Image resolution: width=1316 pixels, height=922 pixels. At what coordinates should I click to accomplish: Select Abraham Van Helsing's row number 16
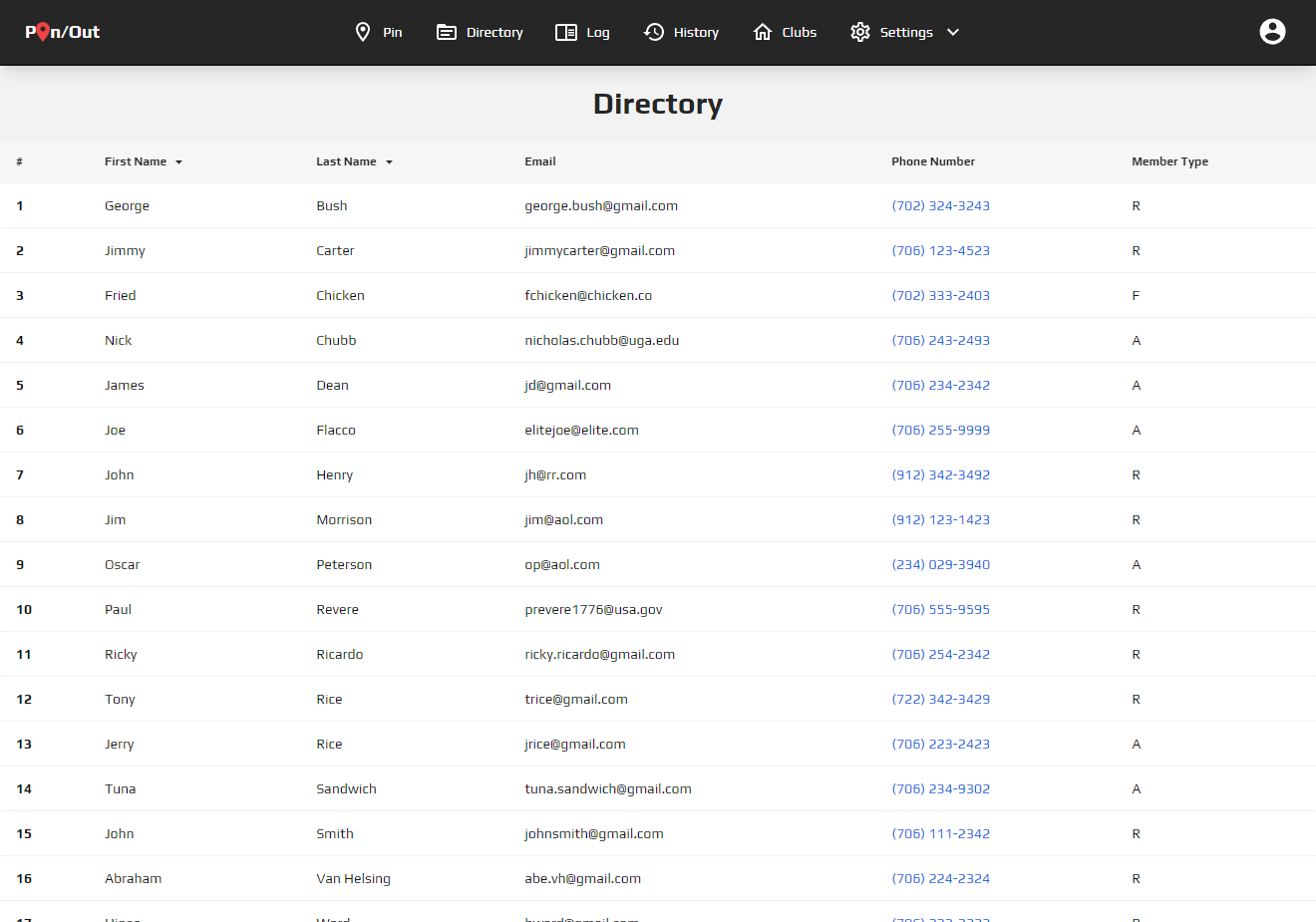[24, 879]
